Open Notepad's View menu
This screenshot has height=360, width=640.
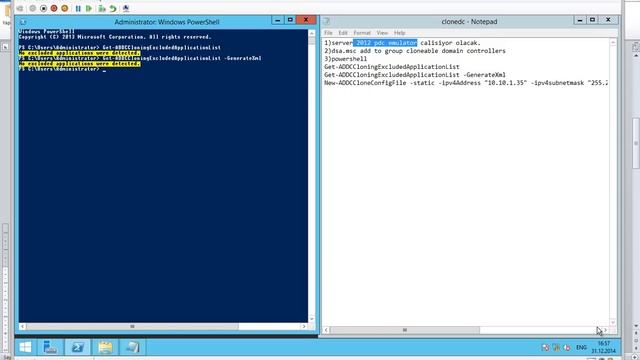pos(382,33)
